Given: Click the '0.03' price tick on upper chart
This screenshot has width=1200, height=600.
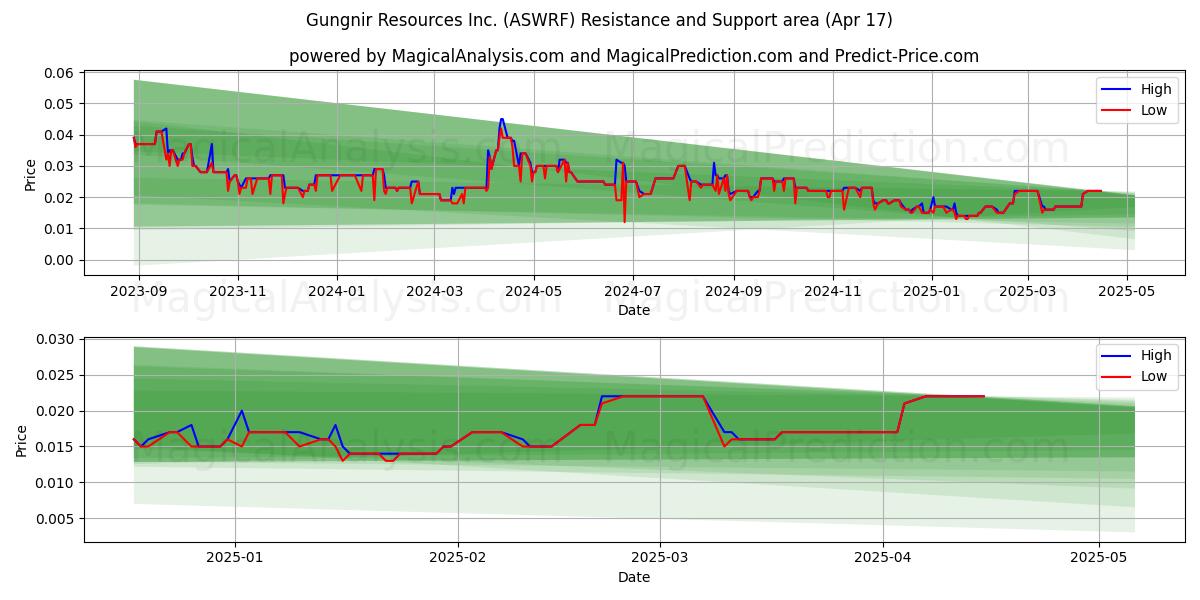Looking at the screenshot, I should [x=60, y=166].
